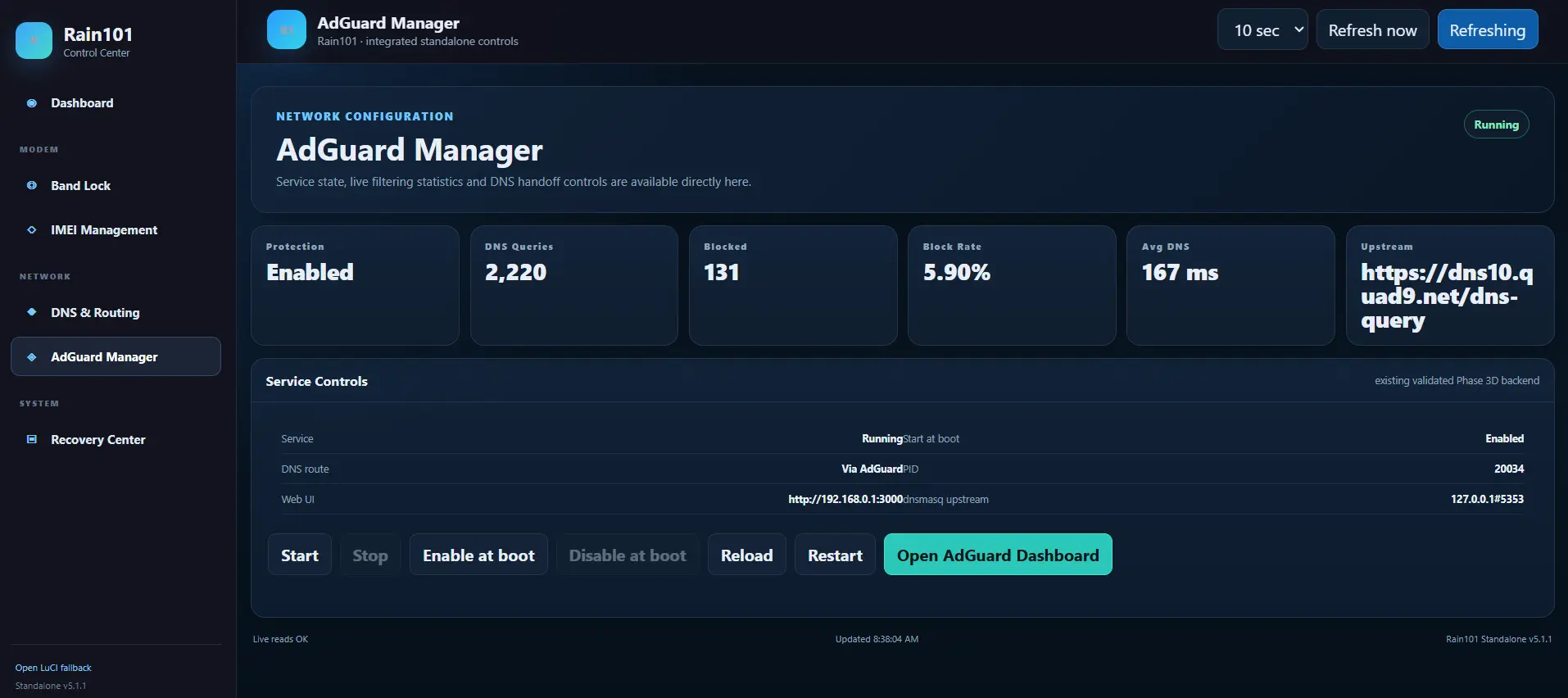Click the Upstream dns10.quad9.net card
1568x698 pixels.
pyautogui.click(x=1450, y=285)
